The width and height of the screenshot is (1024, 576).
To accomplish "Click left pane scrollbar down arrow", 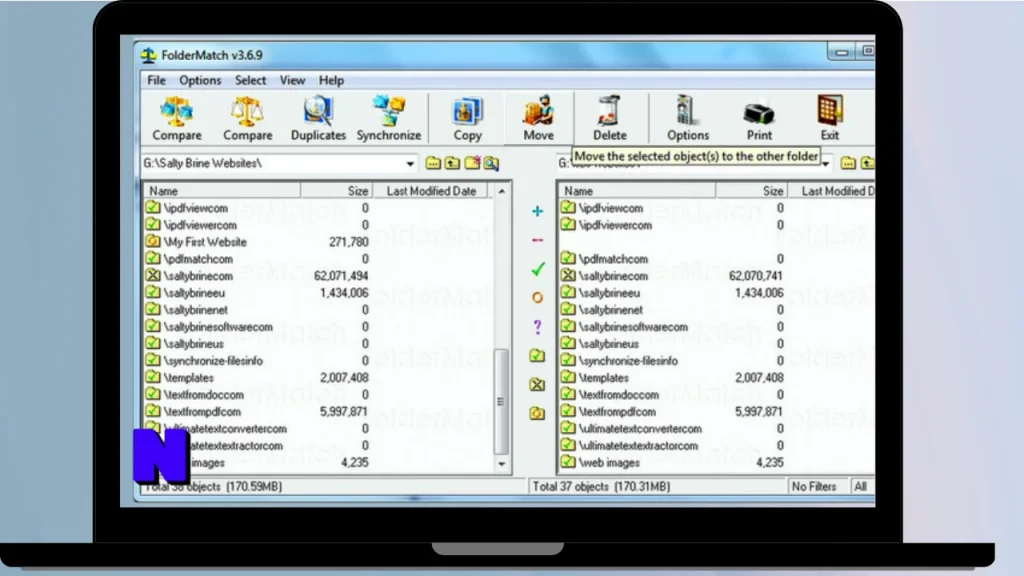I will point(502,464).
